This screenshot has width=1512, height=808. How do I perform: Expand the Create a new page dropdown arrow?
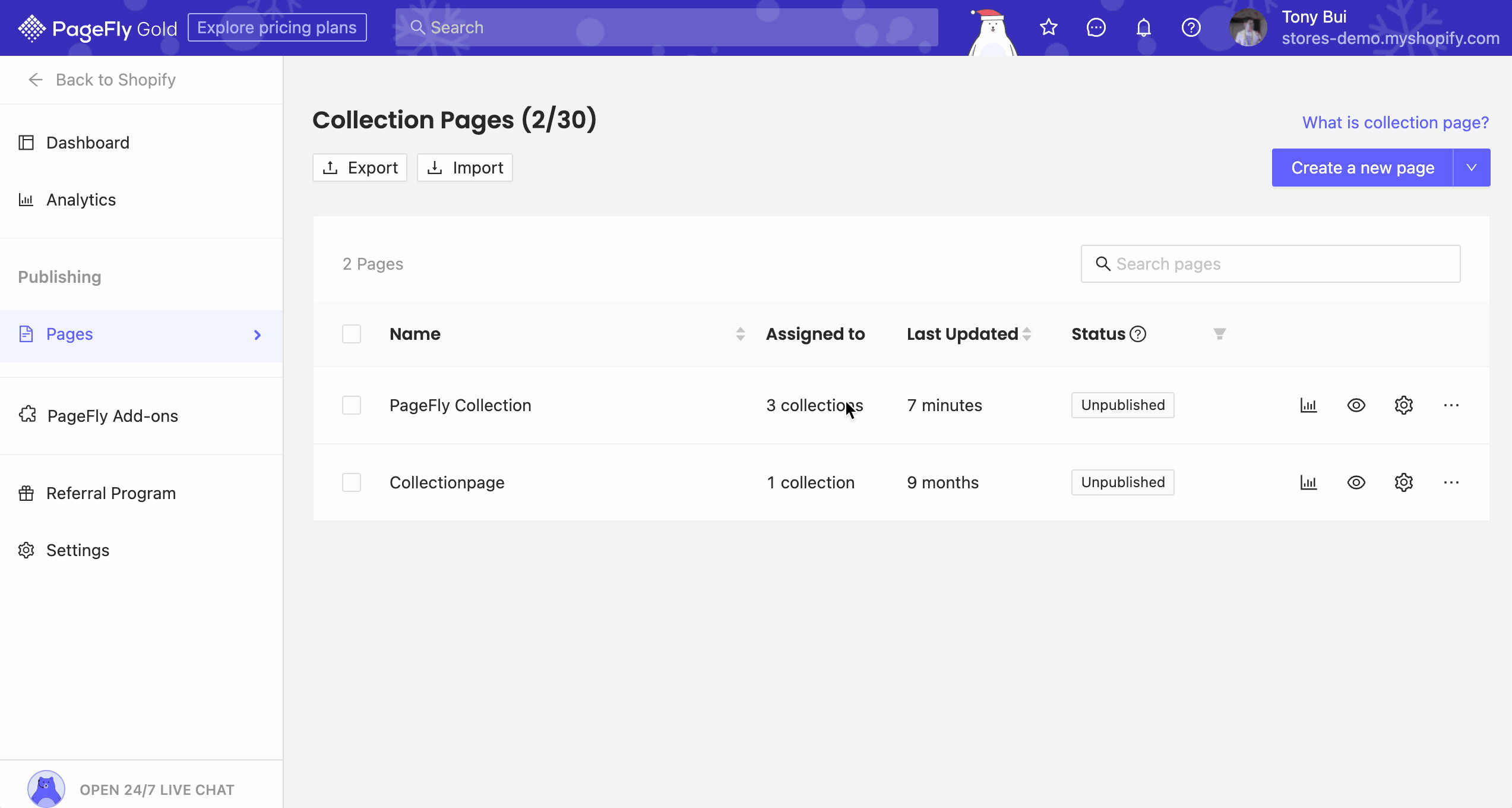[x=1472, y=168]
